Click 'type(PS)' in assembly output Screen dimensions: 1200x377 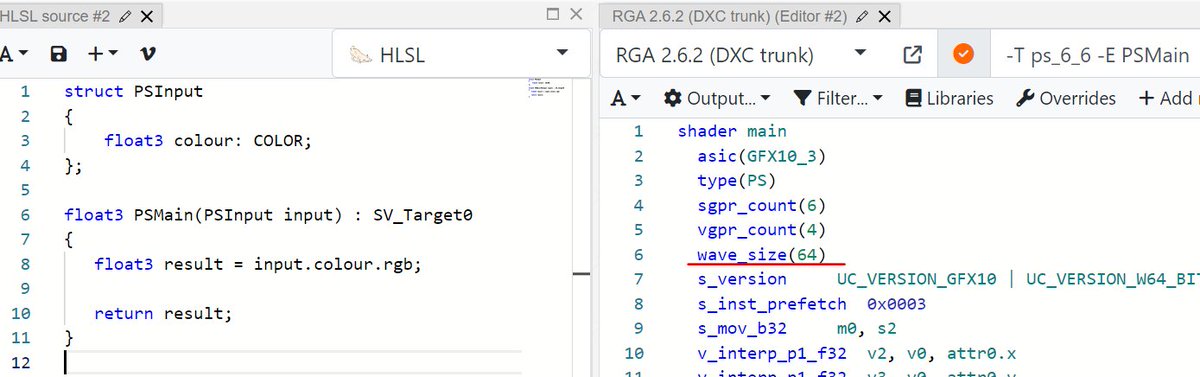(x=737, y=181)
